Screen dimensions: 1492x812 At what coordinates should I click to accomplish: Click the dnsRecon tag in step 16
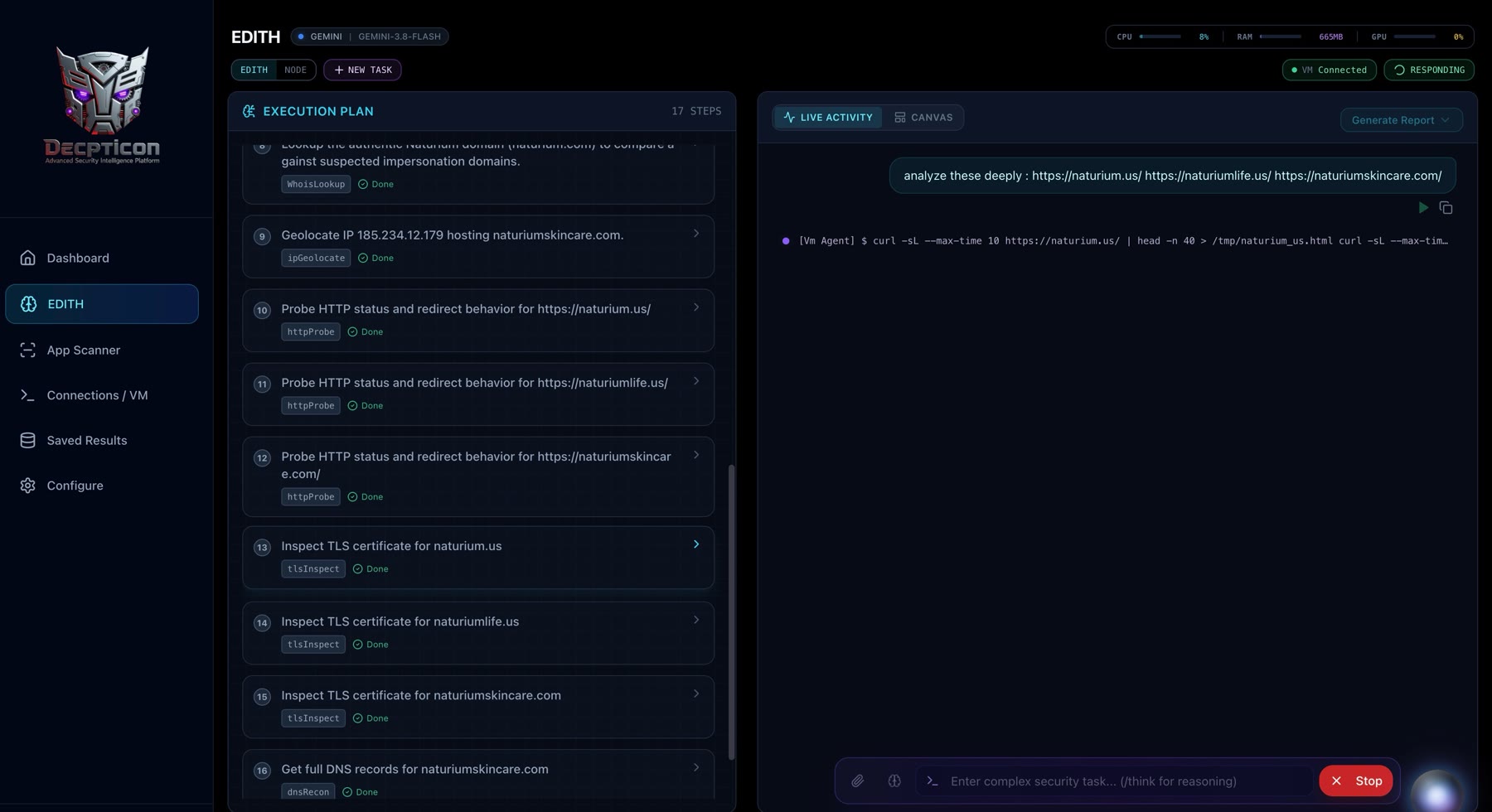point(308,792)
